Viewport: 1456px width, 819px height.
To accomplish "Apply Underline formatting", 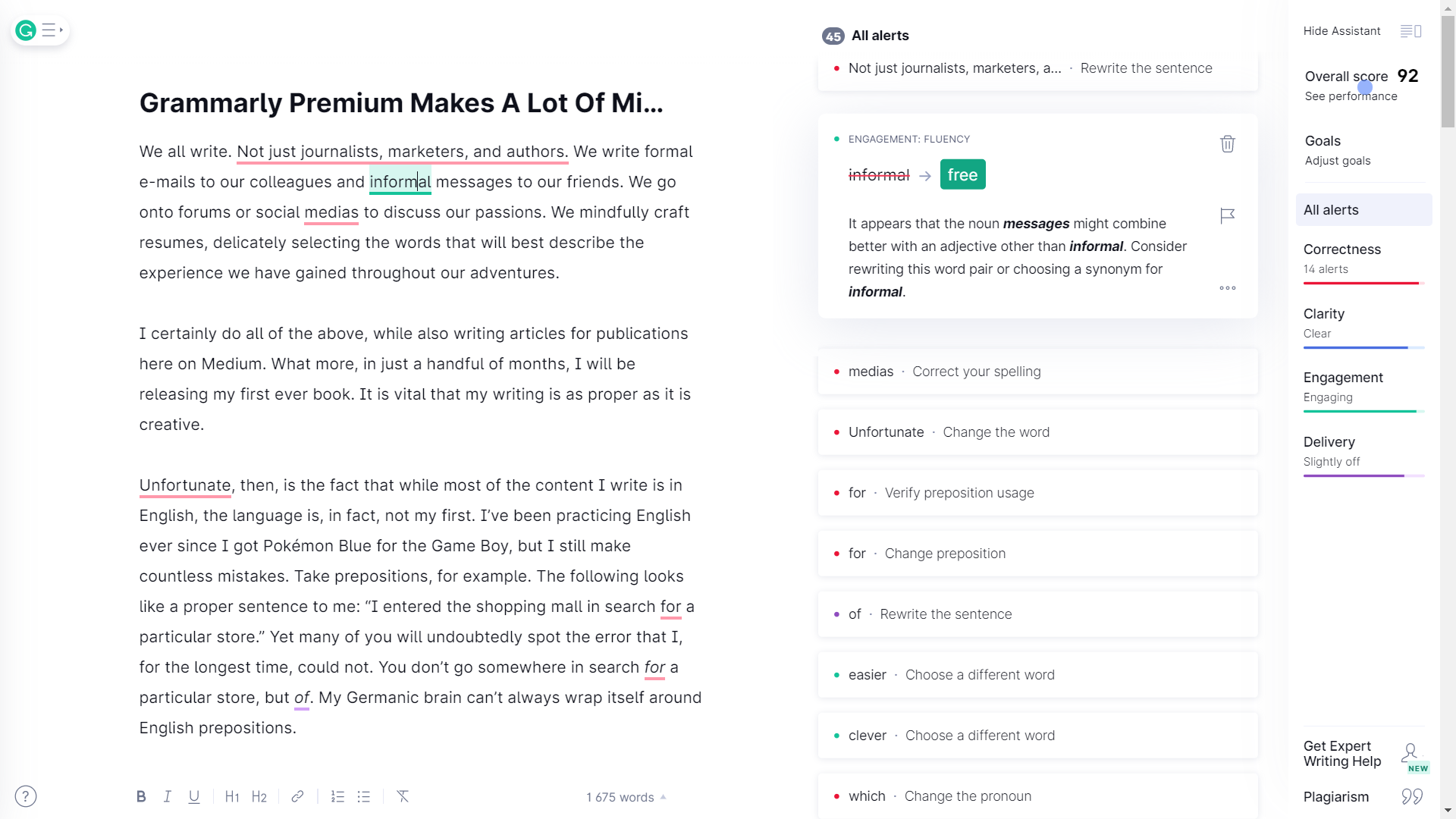I will (194, 796).
